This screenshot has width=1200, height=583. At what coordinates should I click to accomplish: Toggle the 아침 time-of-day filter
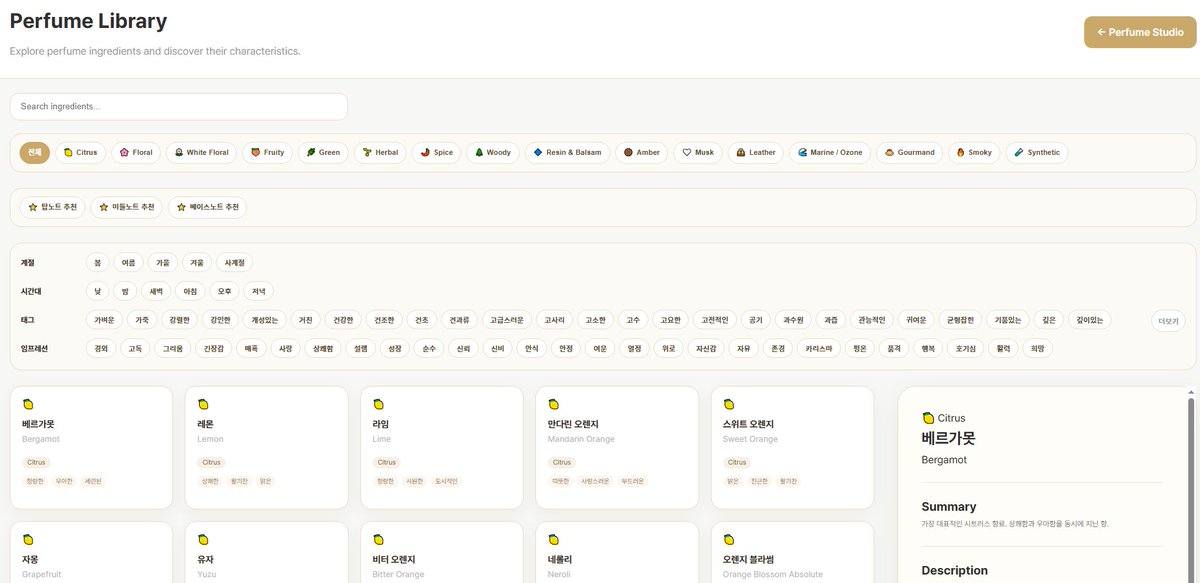click(190, 291)
